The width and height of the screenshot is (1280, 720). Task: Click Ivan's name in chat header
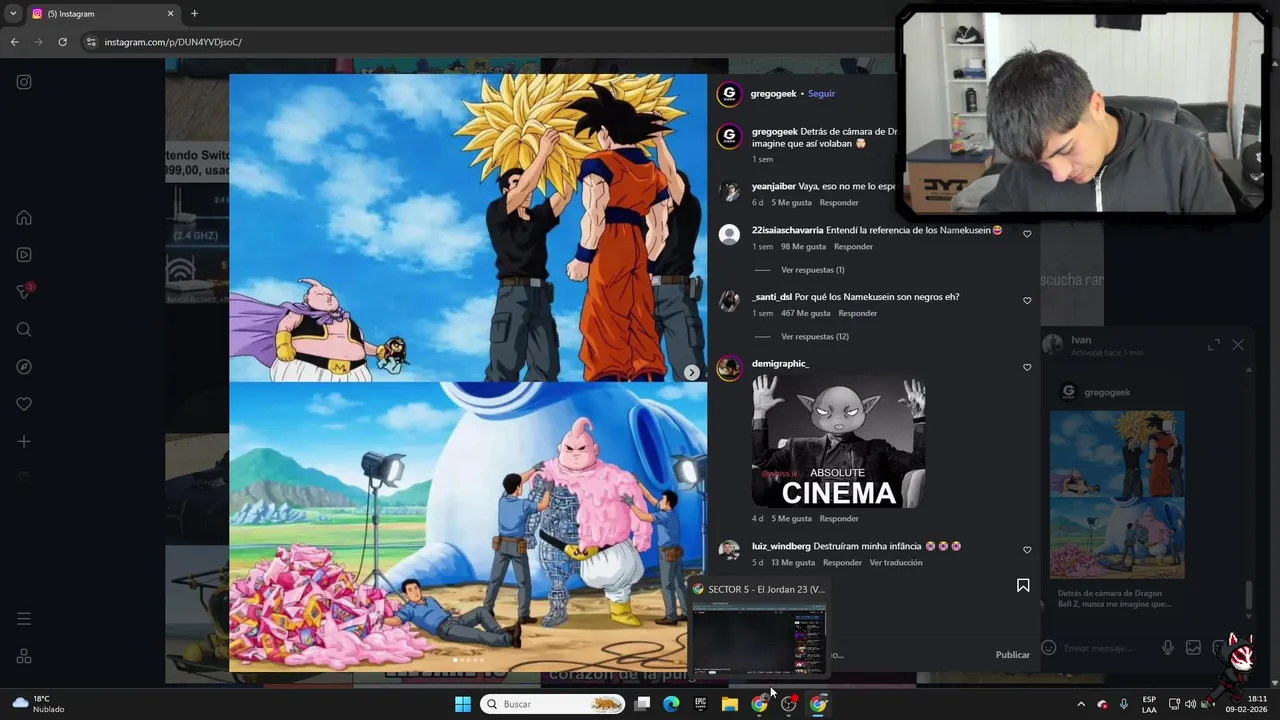tap(1081, 340)
